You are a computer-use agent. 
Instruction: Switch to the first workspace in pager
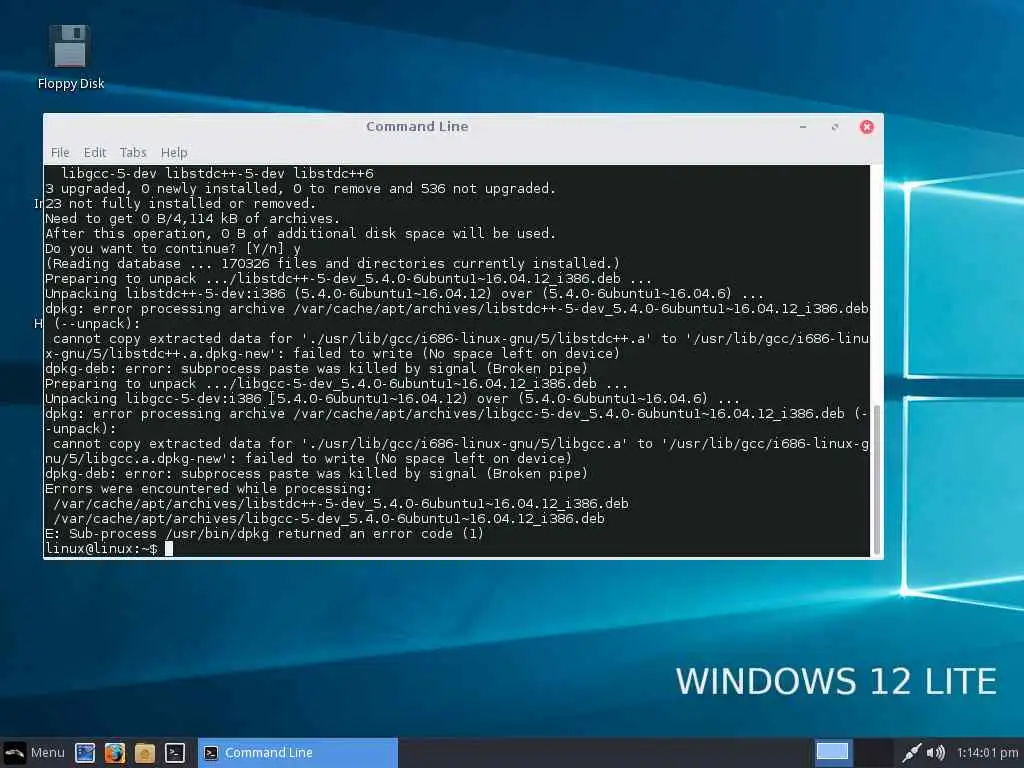[x=833, y=752]
